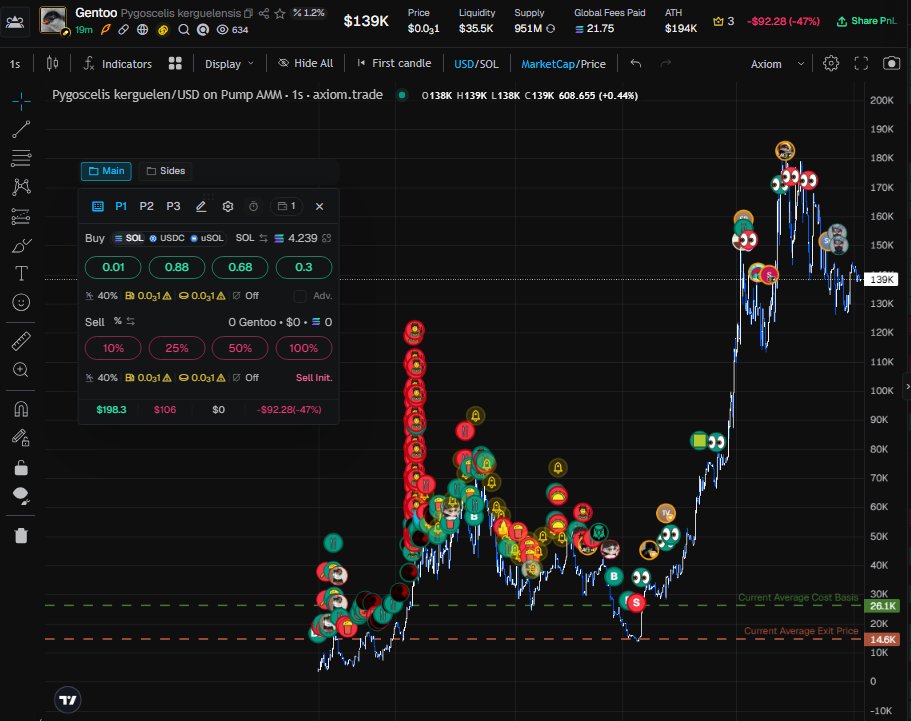
Task: Click the share icon beside token name
Action: click(264, 13)
